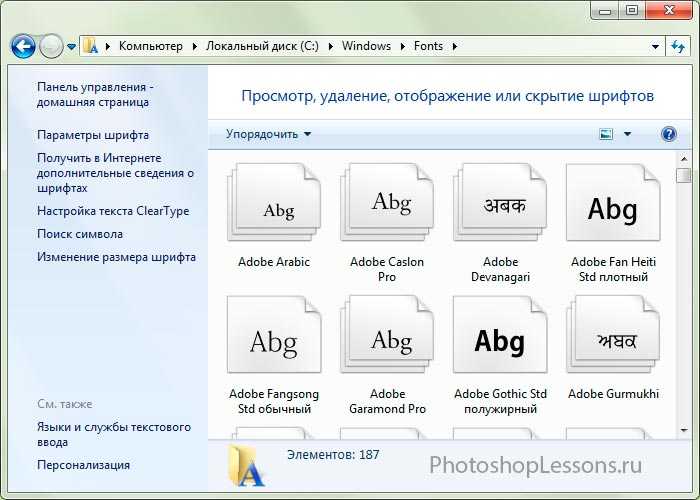Open Поиск символа link
700x500 pixels.
pos(79,234)
